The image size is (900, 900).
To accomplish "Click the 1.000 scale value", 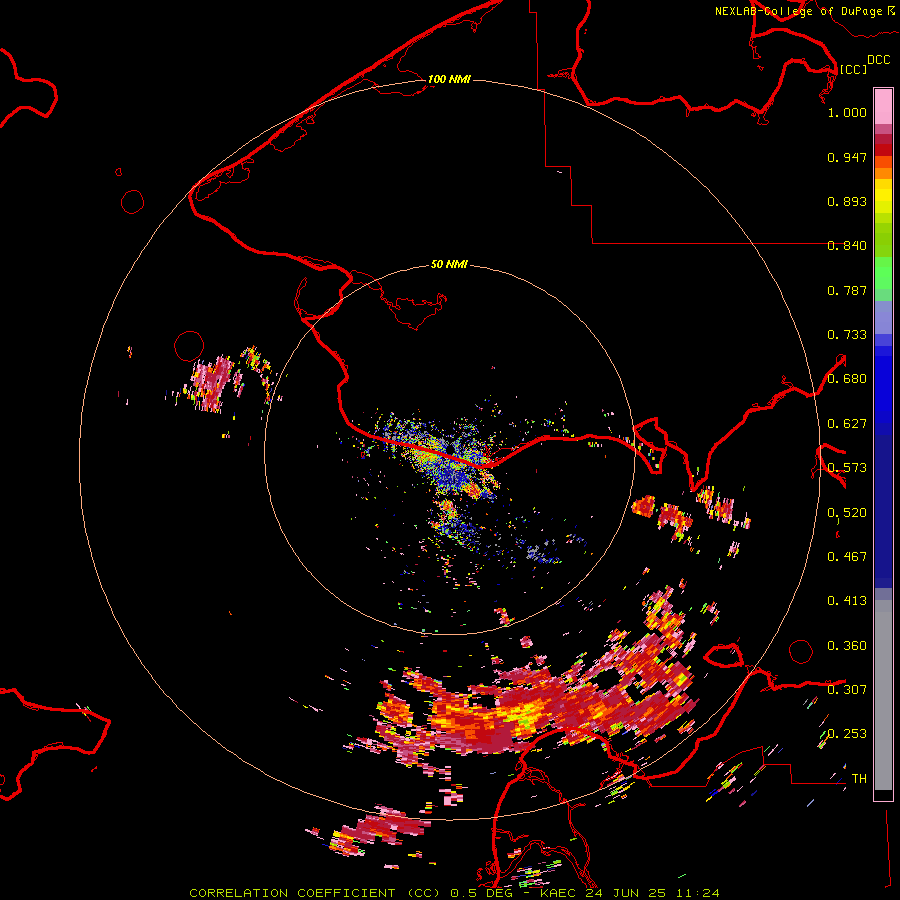I will point(847,112).
